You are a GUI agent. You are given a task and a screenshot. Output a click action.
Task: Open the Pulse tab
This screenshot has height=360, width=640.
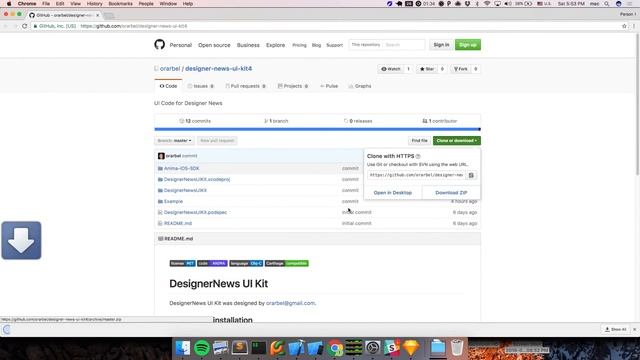(x=329, y=86)
